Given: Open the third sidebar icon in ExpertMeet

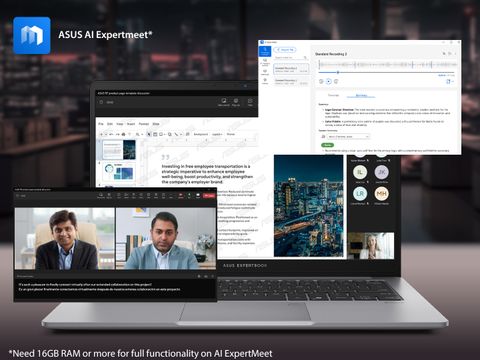Looking at the screenshot, I should pos(265,72).
